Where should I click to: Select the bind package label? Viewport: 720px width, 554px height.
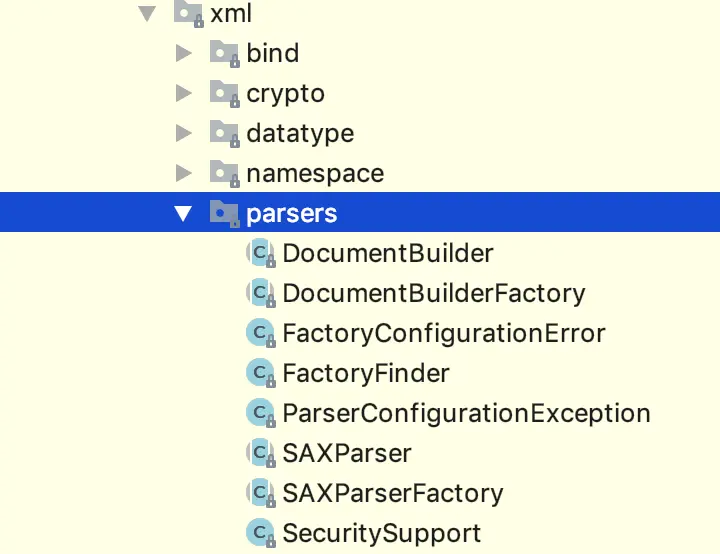[273, 53]
